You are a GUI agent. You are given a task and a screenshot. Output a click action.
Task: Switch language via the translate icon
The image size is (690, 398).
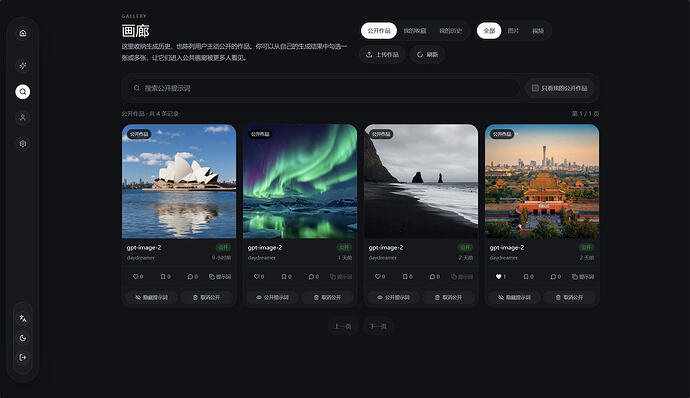pyautogui.click(x=23, y=318)
